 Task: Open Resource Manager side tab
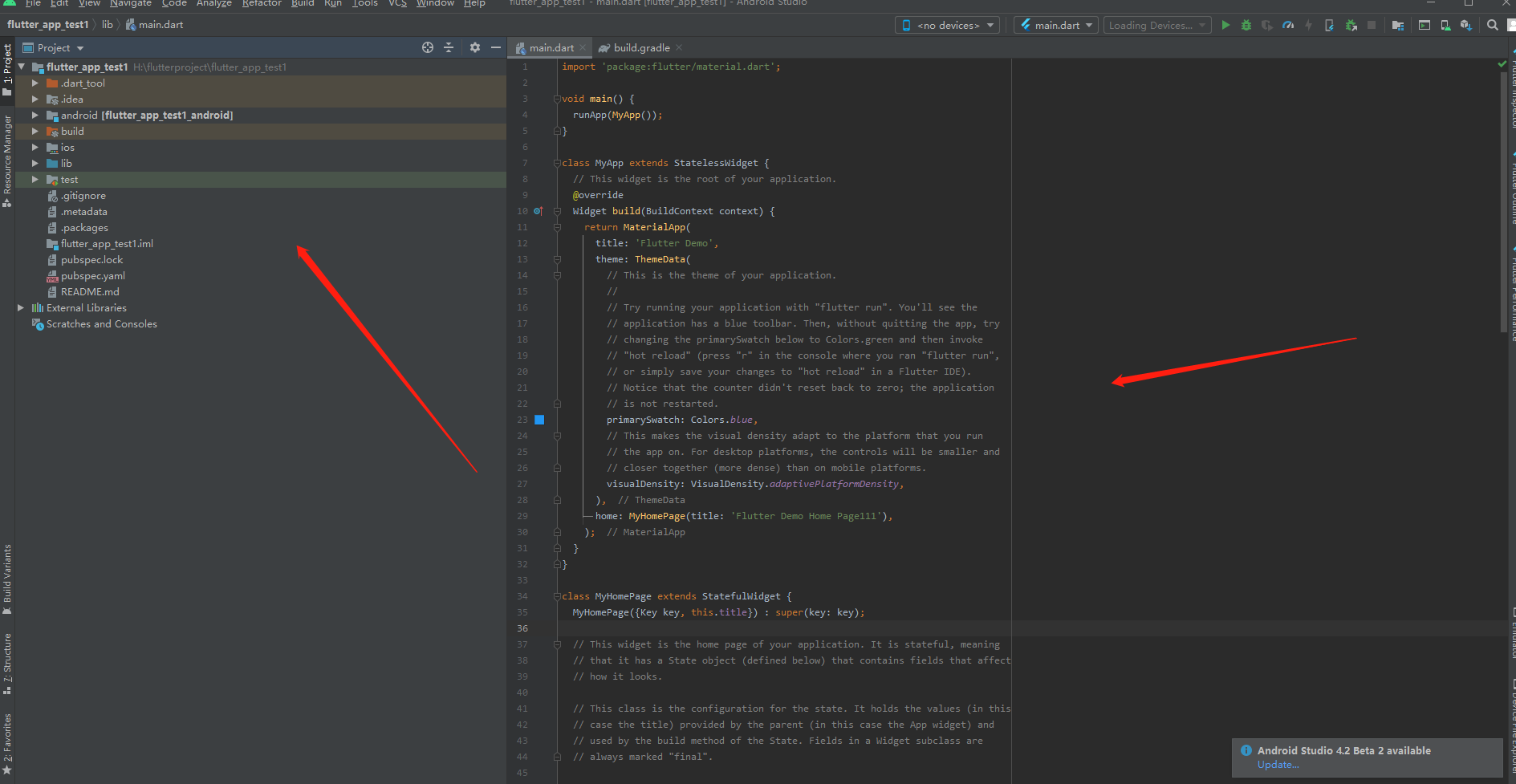[x=7, y=160]
